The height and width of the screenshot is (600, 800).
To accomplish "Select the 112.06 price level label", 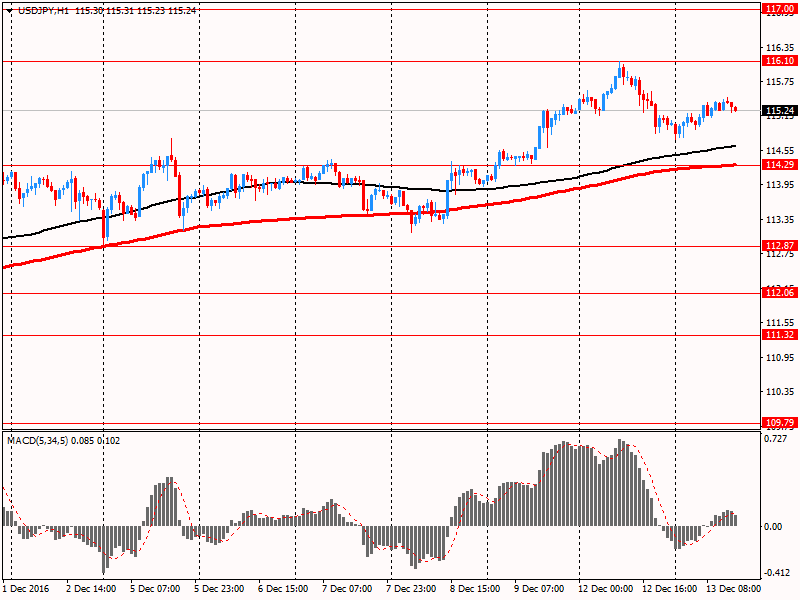I will (x=778, y=293).
